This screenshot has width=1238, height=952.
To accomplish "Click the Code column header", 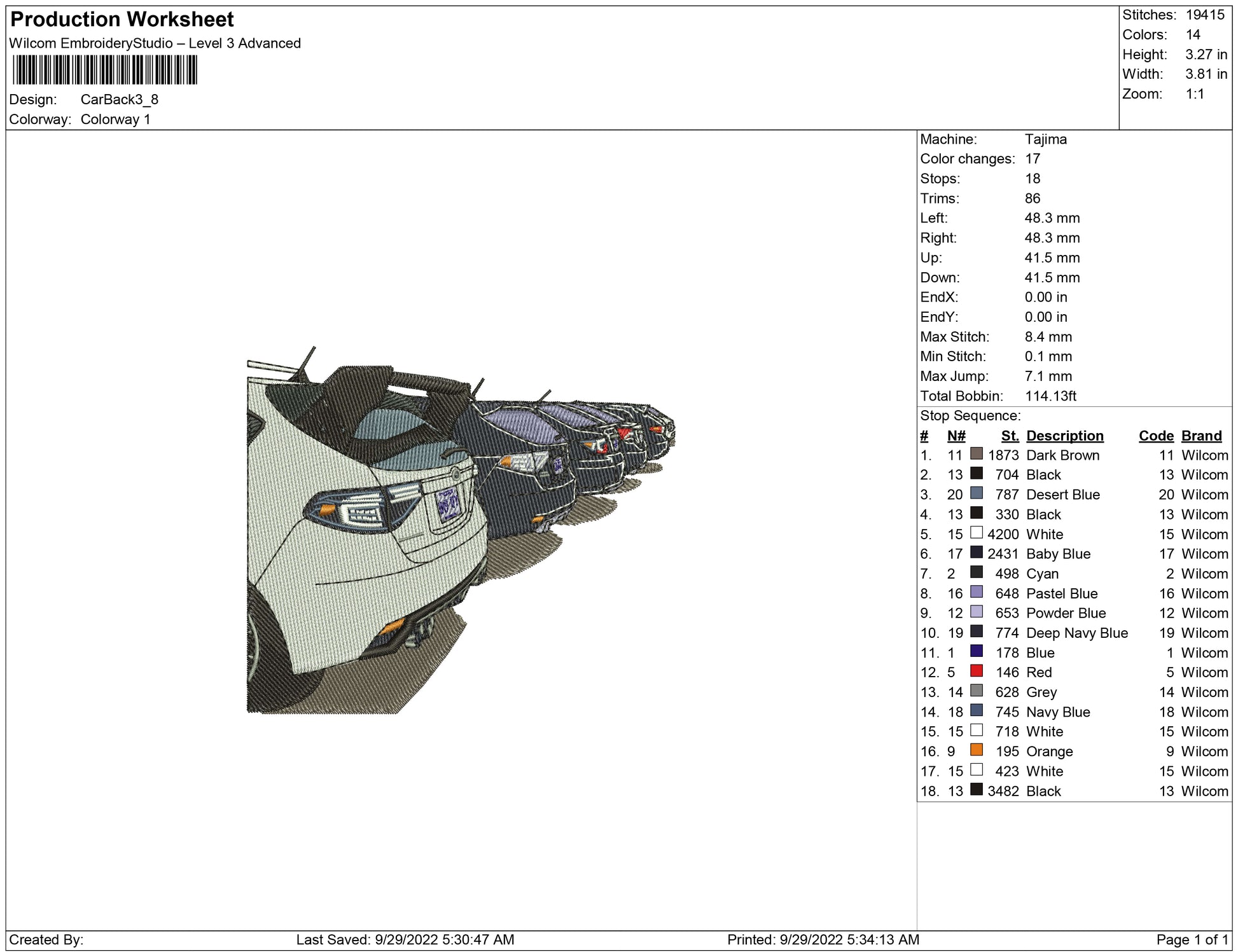I will pos(1155,436).
